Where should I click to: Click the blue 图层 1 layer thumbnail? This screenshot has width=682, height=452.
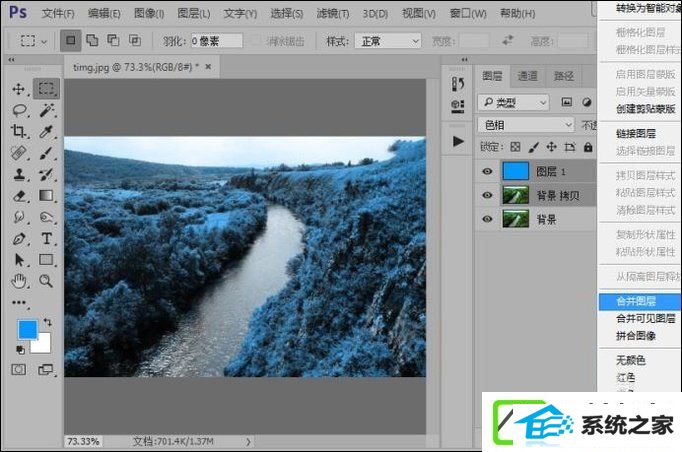coord(516,171)
